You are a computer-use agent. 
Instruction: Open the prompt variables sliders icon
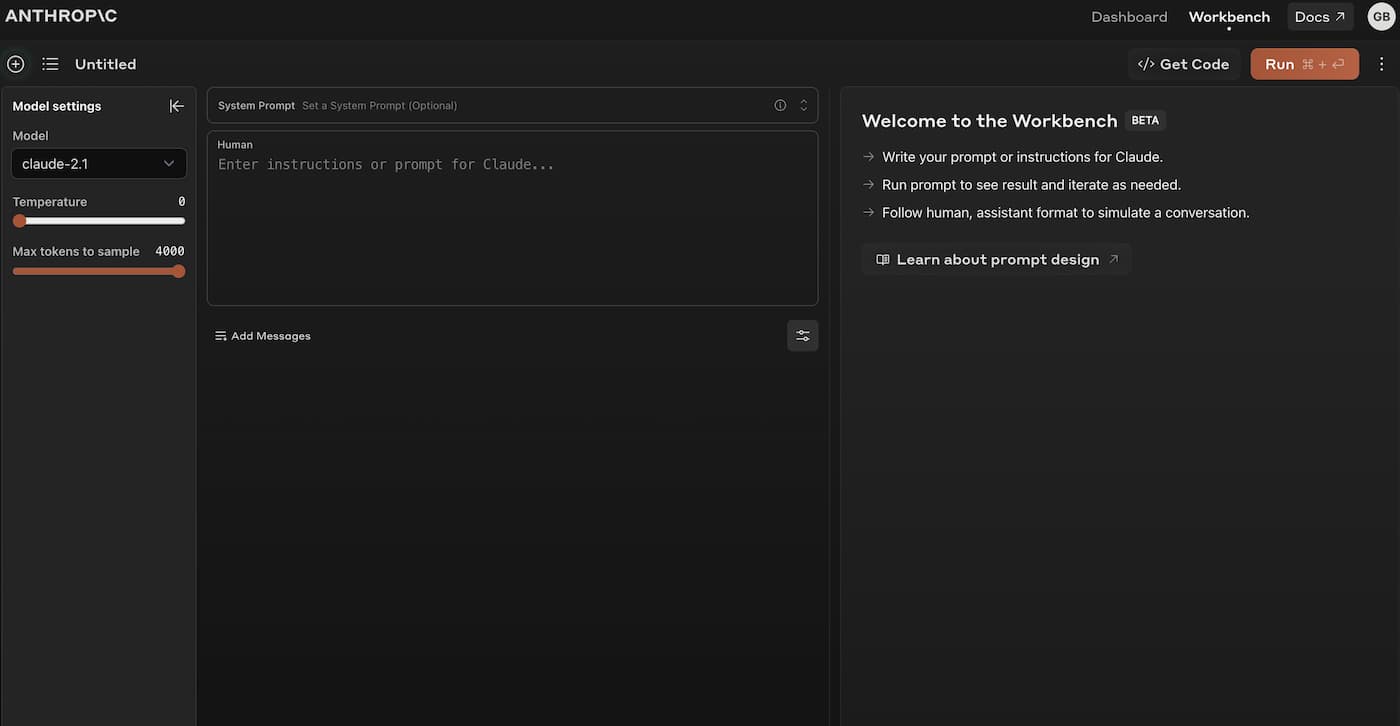pyautogui.click(x=803, y=336)
